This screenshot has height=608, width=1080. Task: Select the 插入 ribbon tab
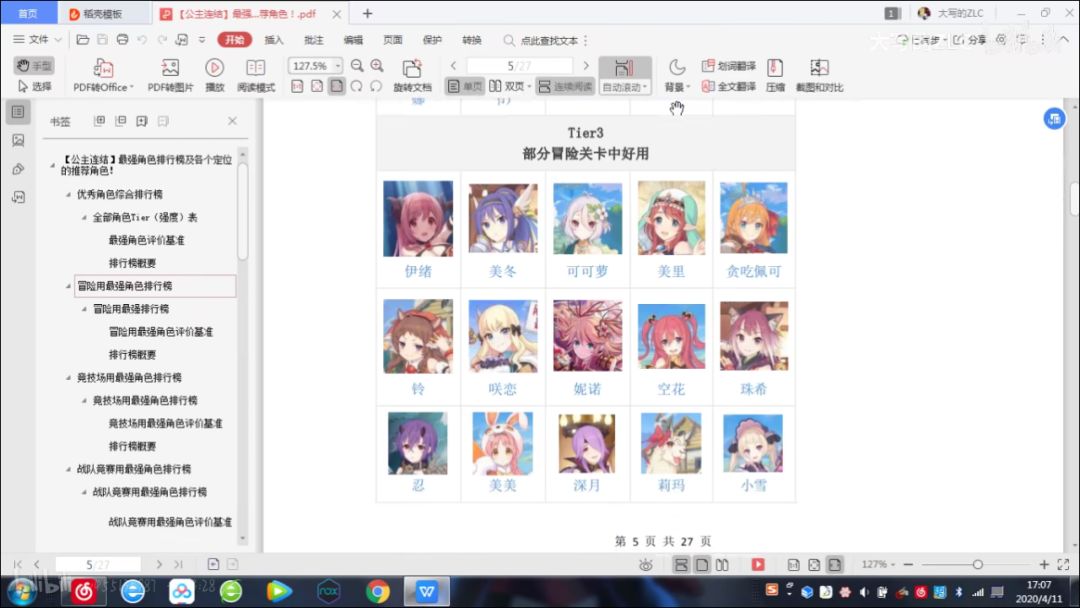[273, 40]
